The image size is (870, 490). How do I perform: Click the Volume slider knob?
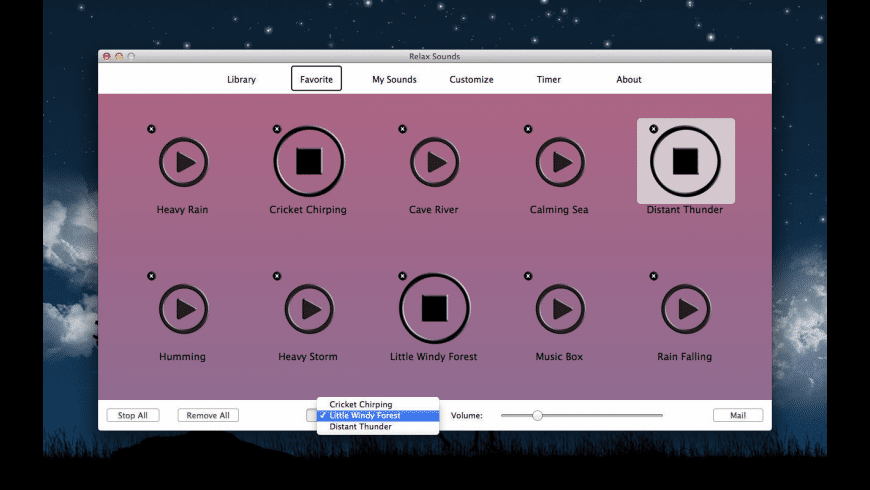click(537, 415)
